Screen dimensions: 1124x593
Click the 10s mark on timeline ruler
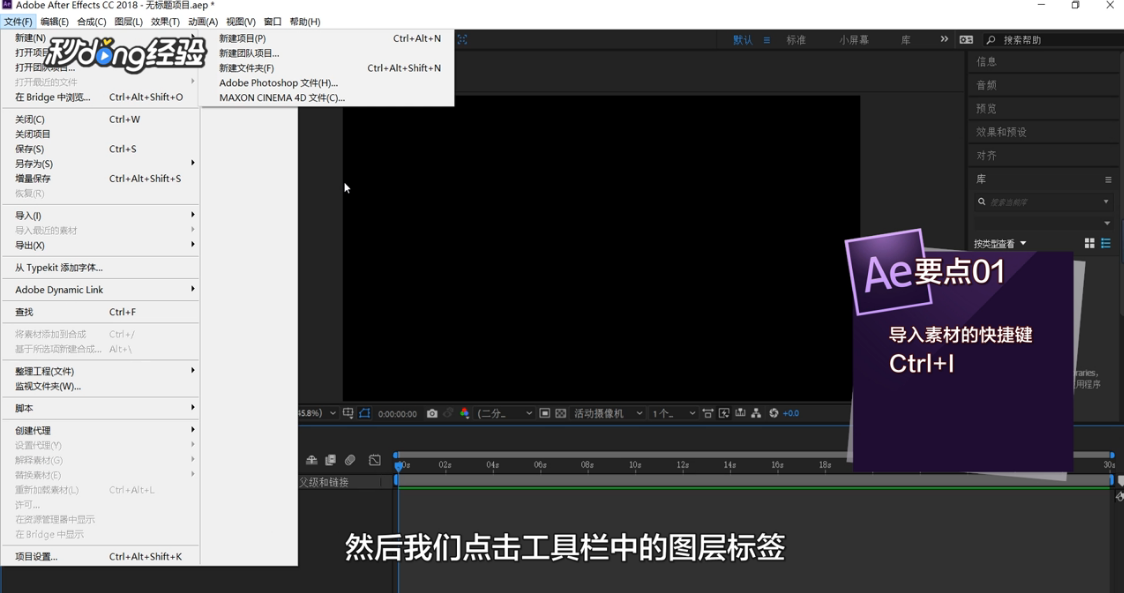635,465
